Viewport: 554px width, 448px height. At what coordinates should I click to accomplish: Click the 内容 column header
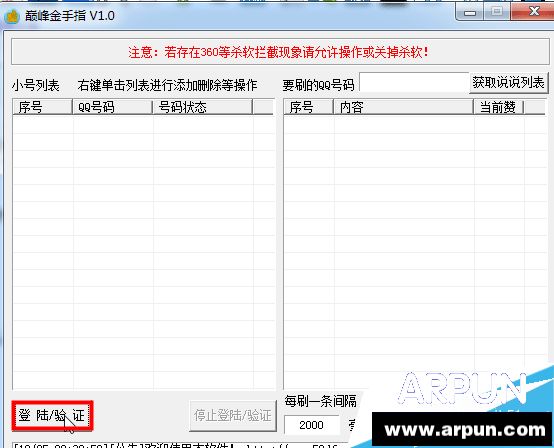coord(403,107)
